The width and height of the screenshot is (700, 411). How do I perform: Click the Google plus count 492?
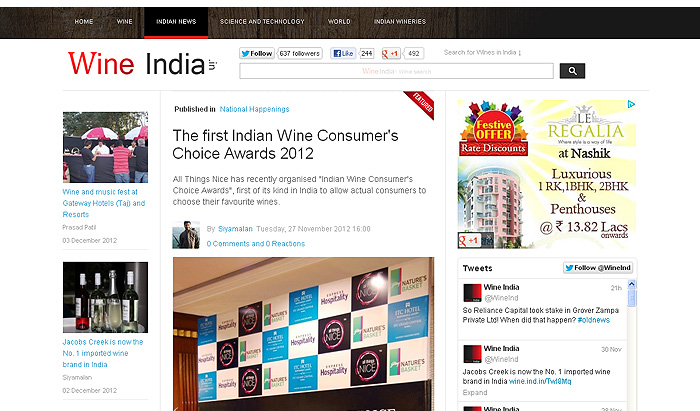point(413,54)
